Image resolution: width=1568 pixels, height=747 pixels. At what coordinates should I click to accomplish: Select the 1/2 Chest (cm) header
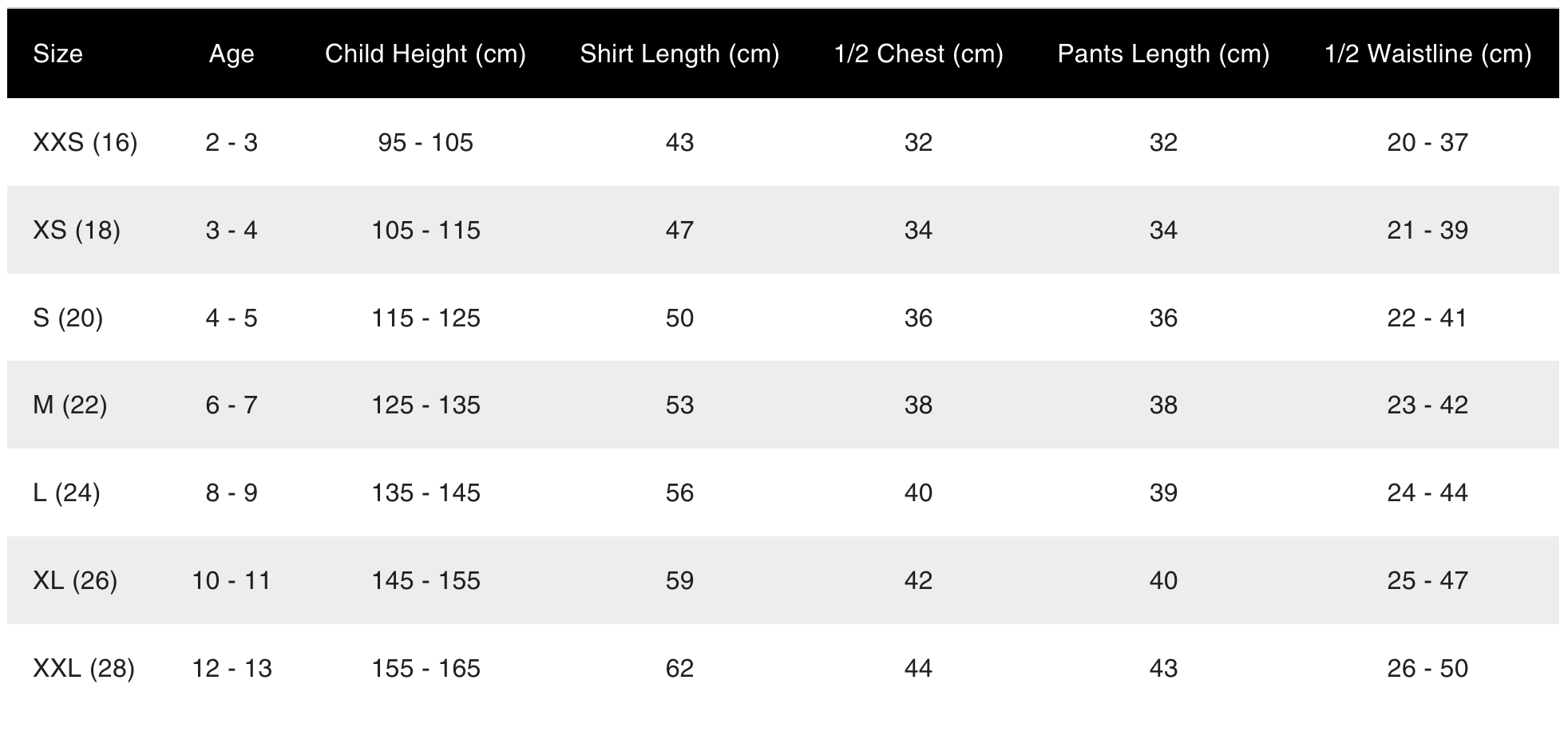[x=918, y=53]
